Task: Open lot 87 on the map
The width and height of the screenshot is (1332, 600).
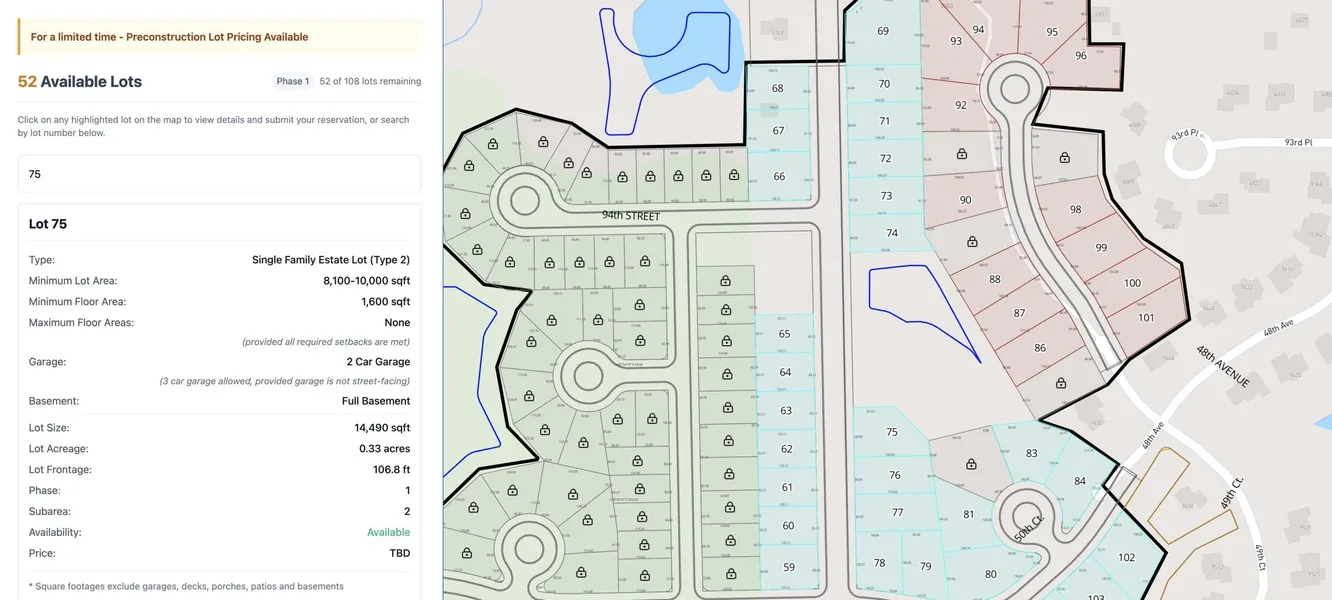Action: pyautogui.click(x=1019, y=313)
